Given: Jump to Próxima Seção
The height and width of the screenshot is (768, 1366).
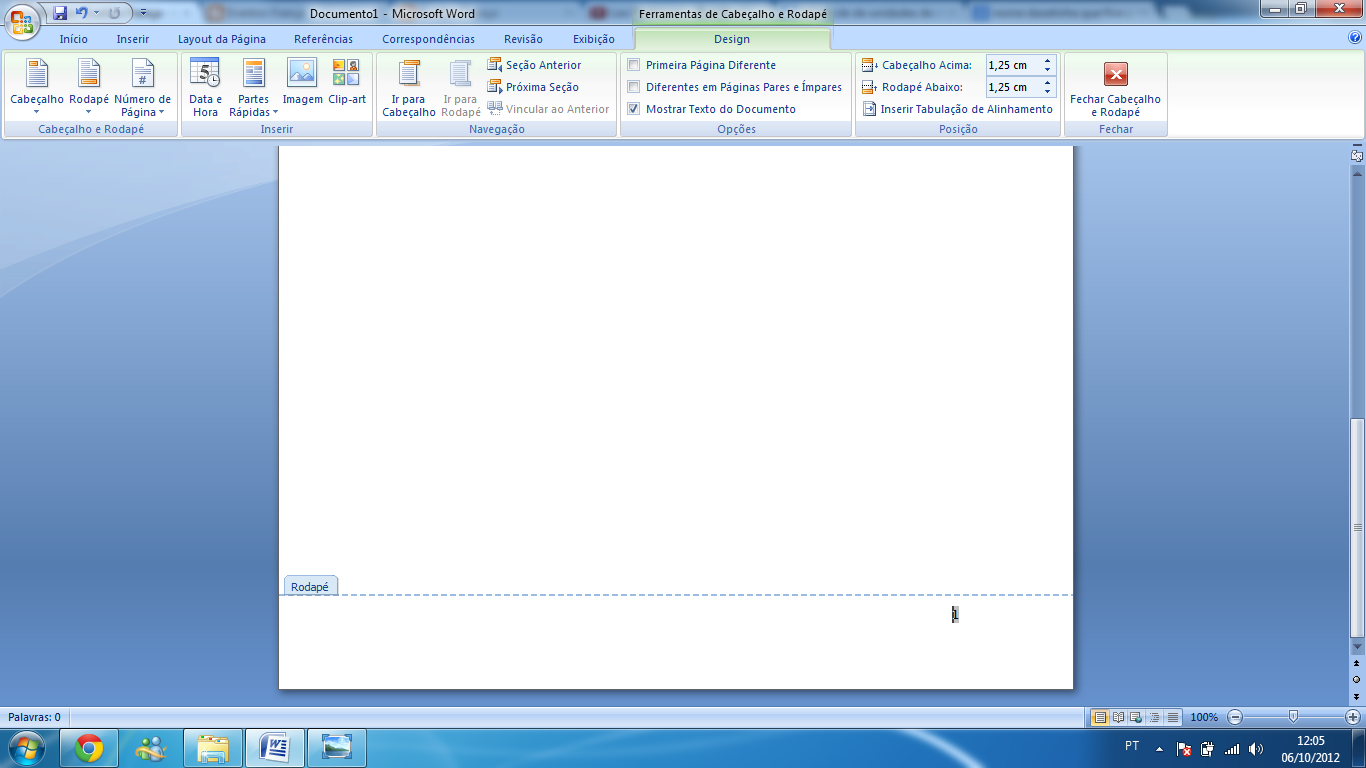Looking at the screenshot, I should pyautogui.click(x=533, y=87).
